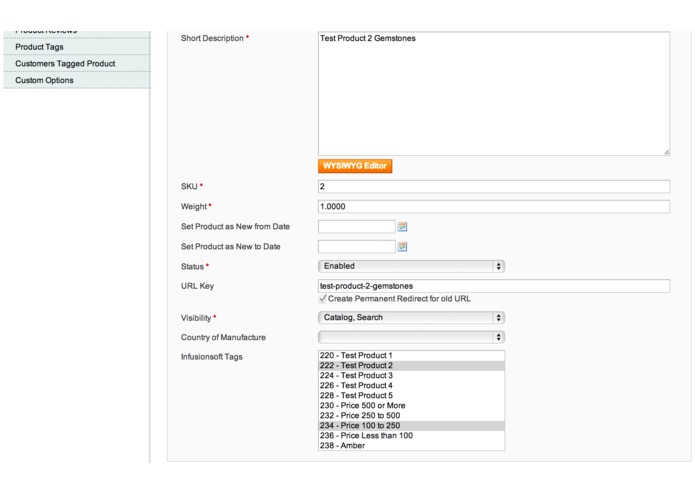Select tag 226 - Test Product 4
This screenshot has height=494, width=695.
pyautogui.click(x=411, y=385)
